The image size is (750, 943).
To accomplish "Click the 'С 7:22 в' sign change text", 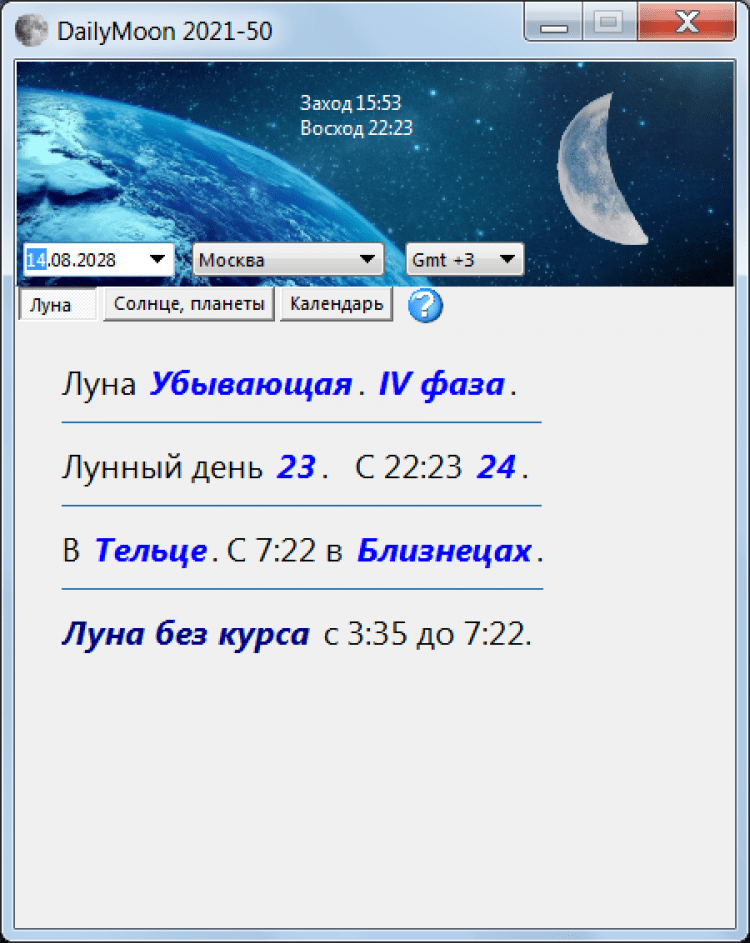I will [x=284, y=550].
